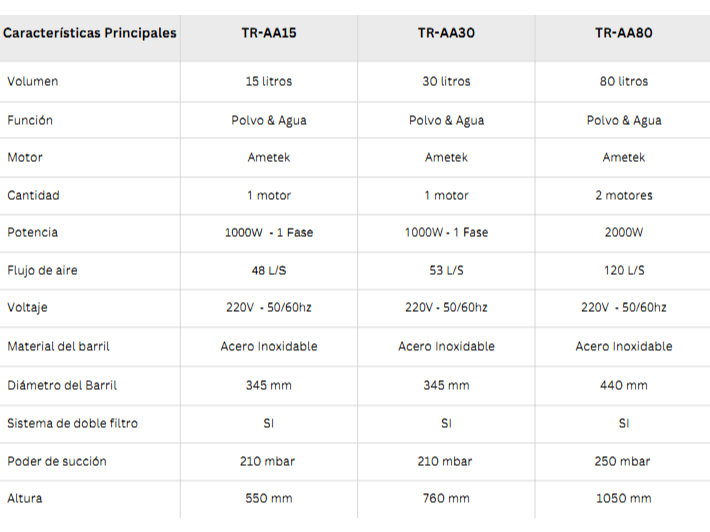The height and width of the screenshot is (532, 710).
Task: Select the Función row label
Action: [x=30, y=120]
